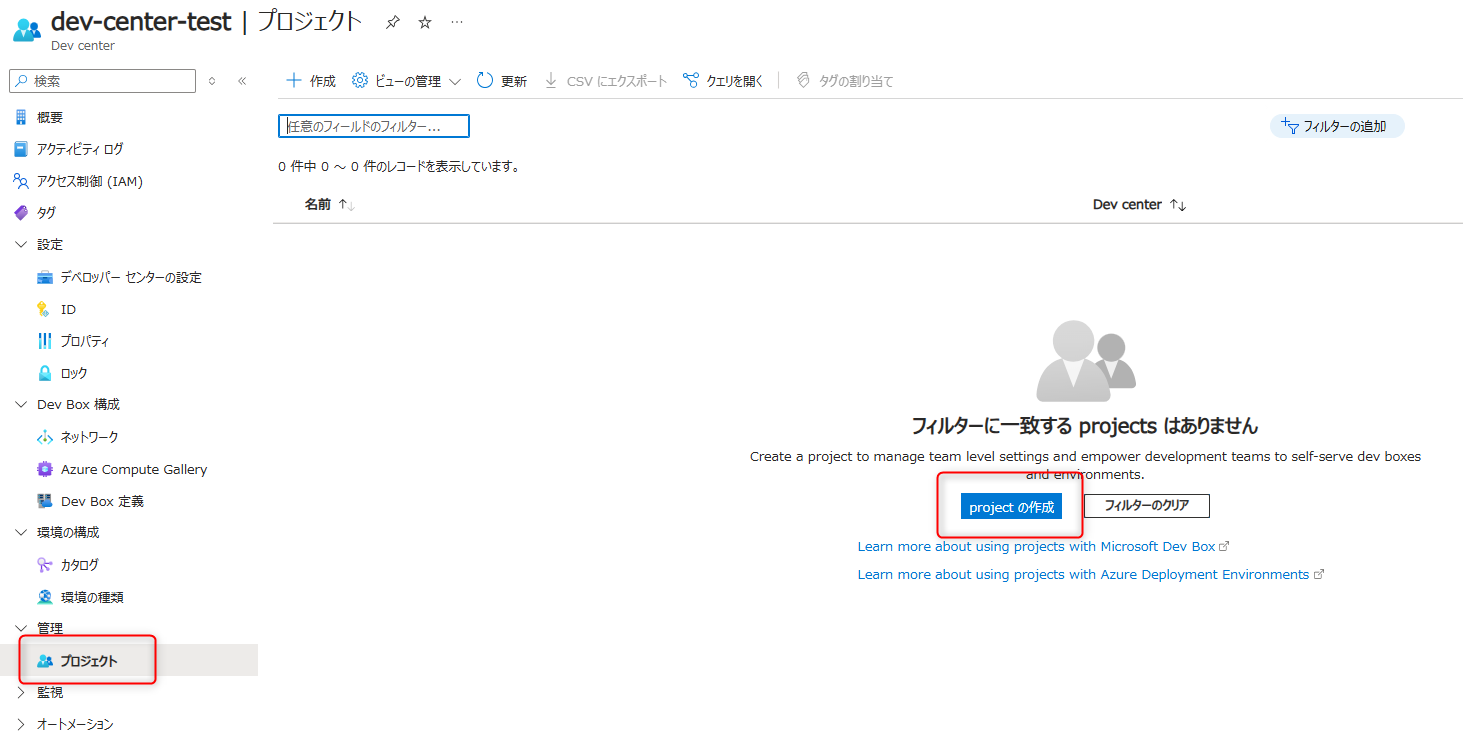Open the more options ellipsis in the title
This screenshot has height=741, width=1463.
point(457,22)
